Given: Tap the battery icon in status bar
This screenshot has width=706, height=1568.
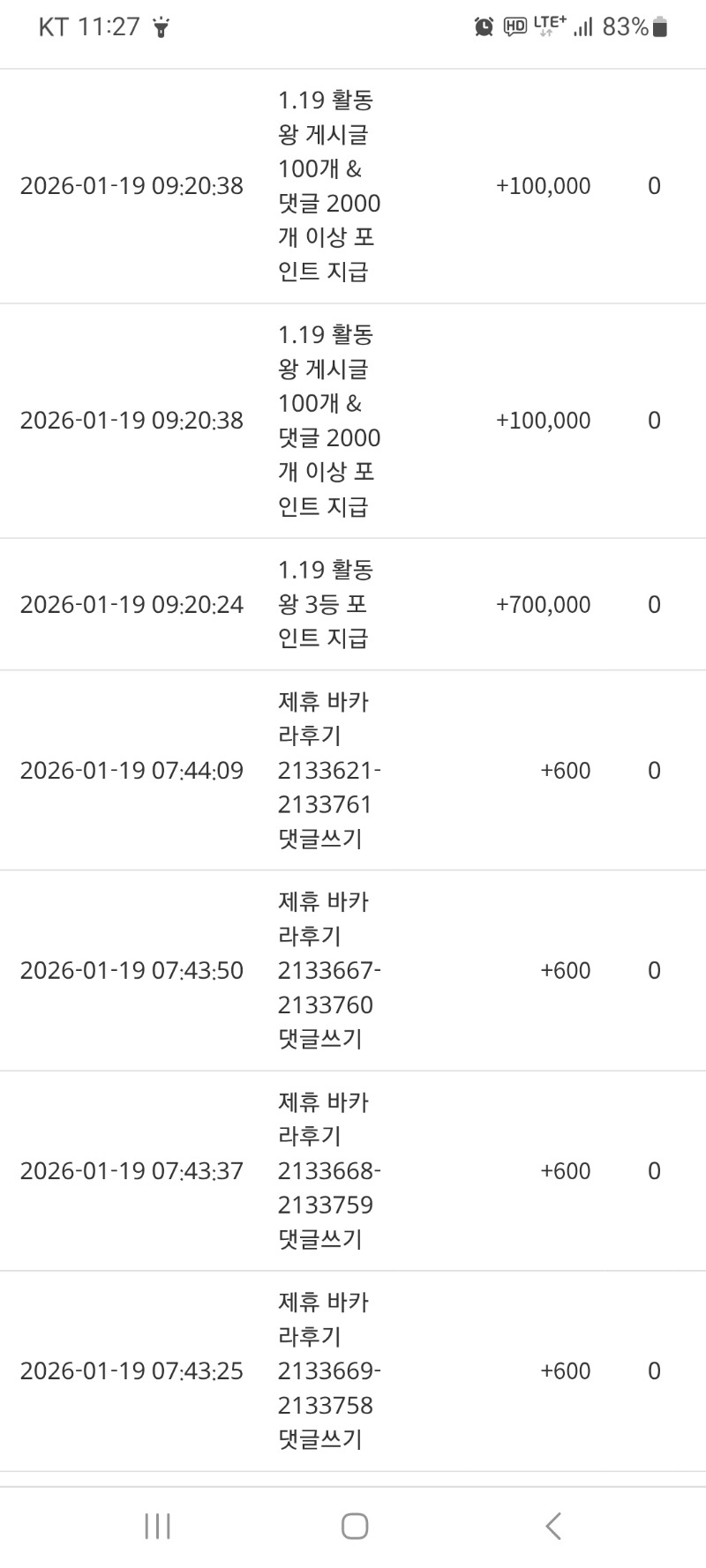Looking at the screenshot, I should click(660, 27).
